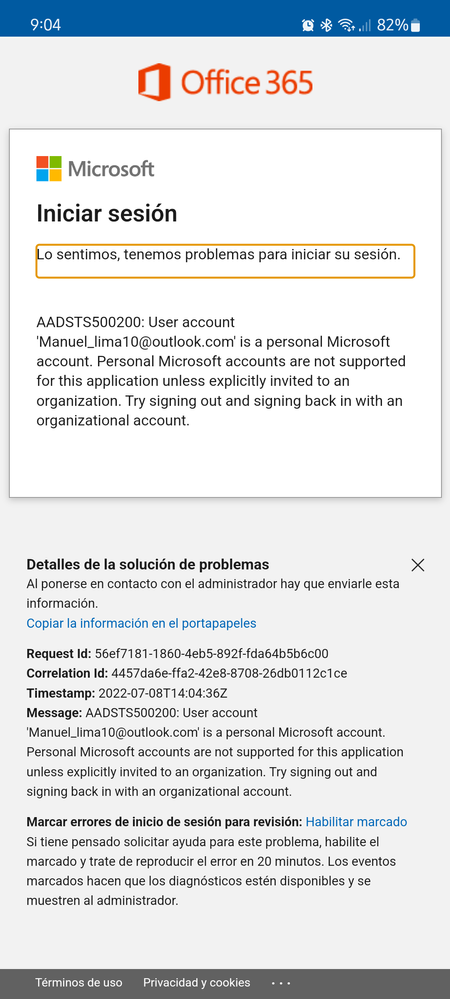The width and height of the screenshot is (450, 999).
Task: Tap the battery icon in status bar
Action: (416, 25)
